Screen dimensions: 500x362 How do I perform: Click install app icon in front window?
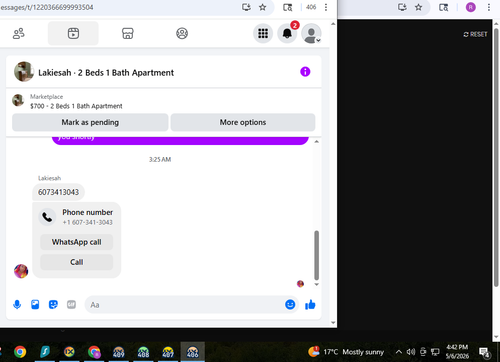[246, 7]
